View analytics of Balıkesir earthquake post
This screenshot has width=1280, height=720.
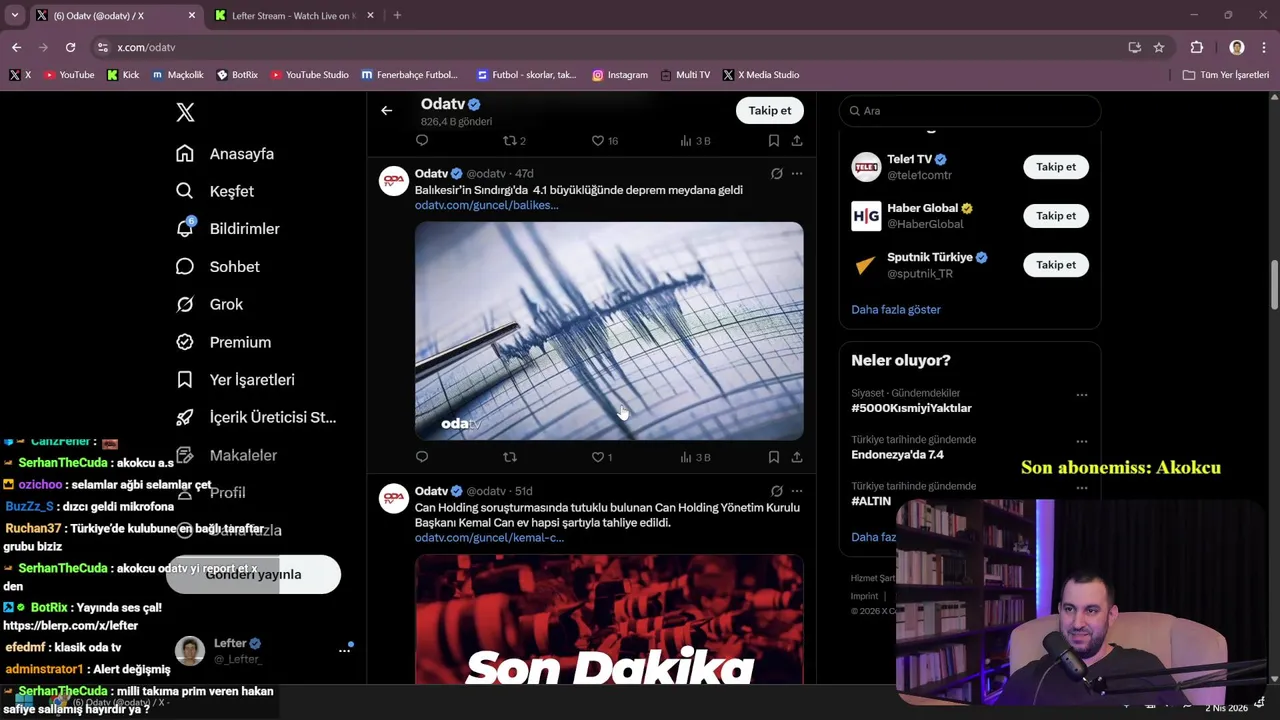pyautogui.click(x=695, y=457)
